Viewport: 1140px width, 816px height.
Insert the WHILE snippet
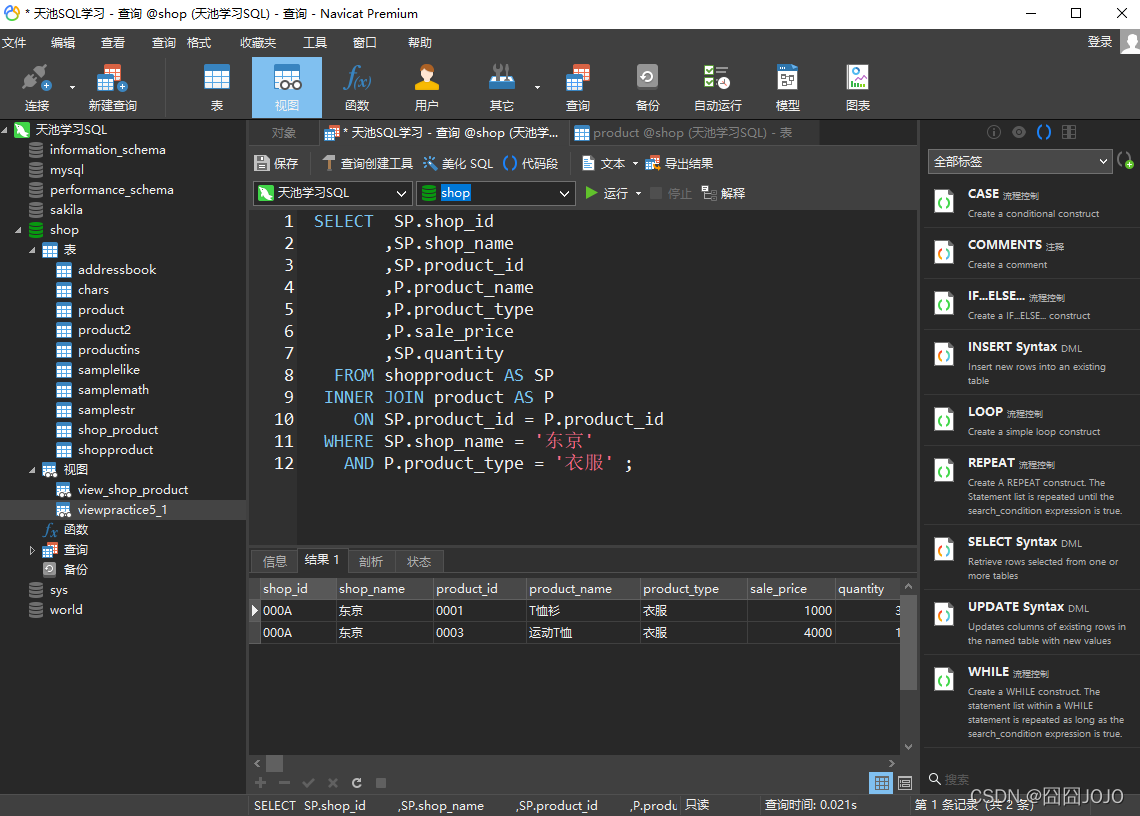click(x=1031, y=702)
